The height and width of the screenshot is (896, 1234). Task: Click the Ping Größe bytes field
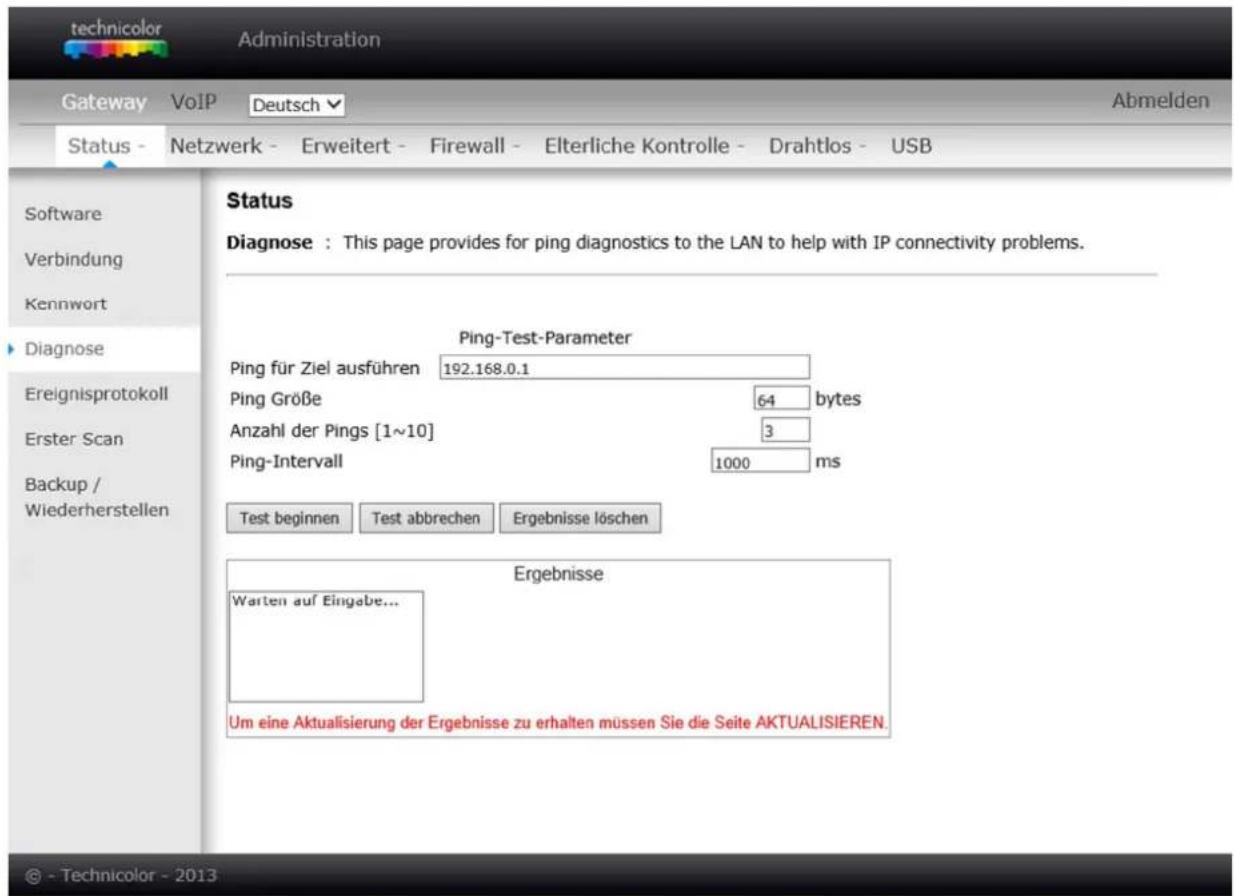click(781, 399)
